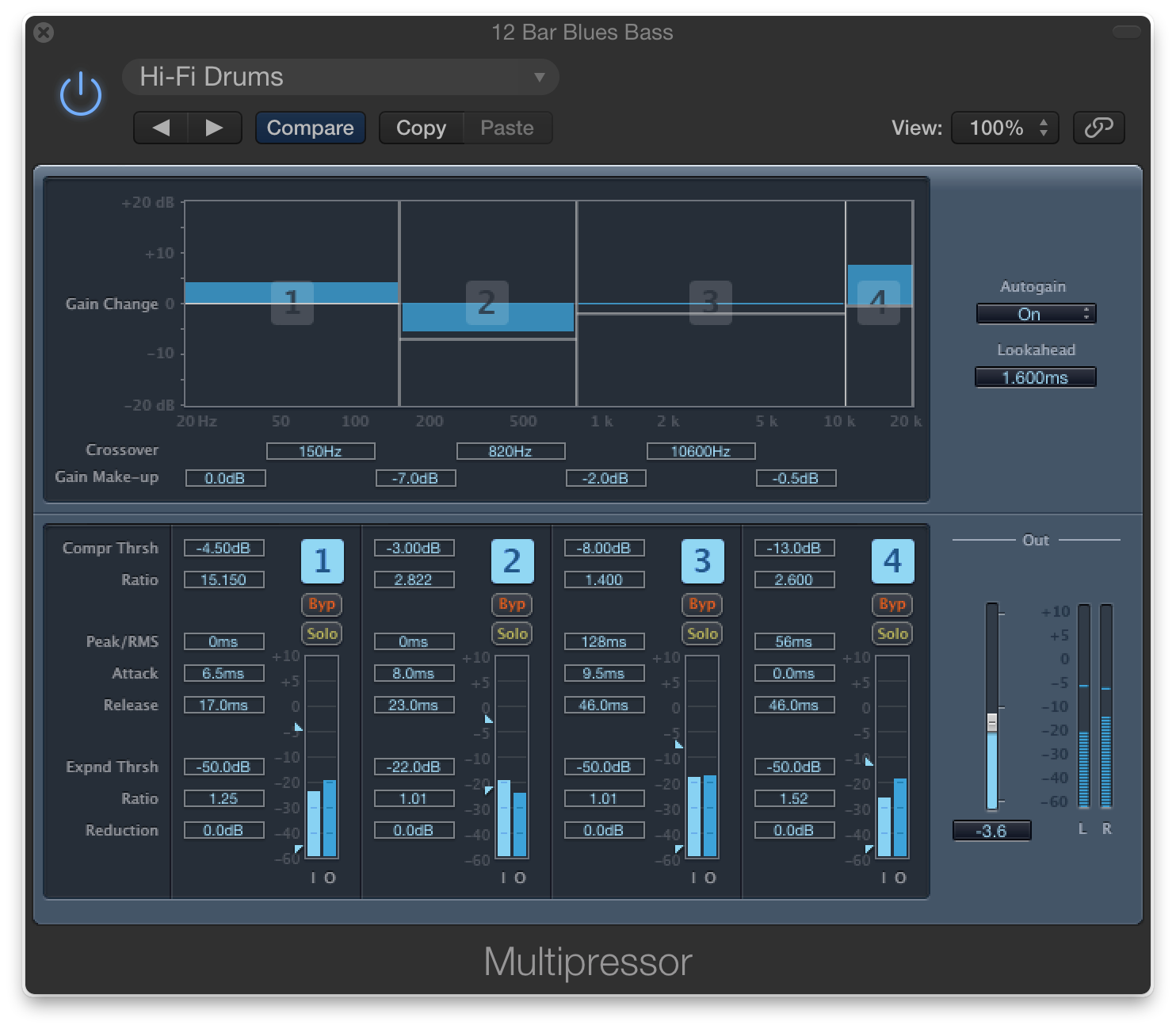Open the Autogain dropdown
Screen dimensions: 1176x1029
[1035, 314]
